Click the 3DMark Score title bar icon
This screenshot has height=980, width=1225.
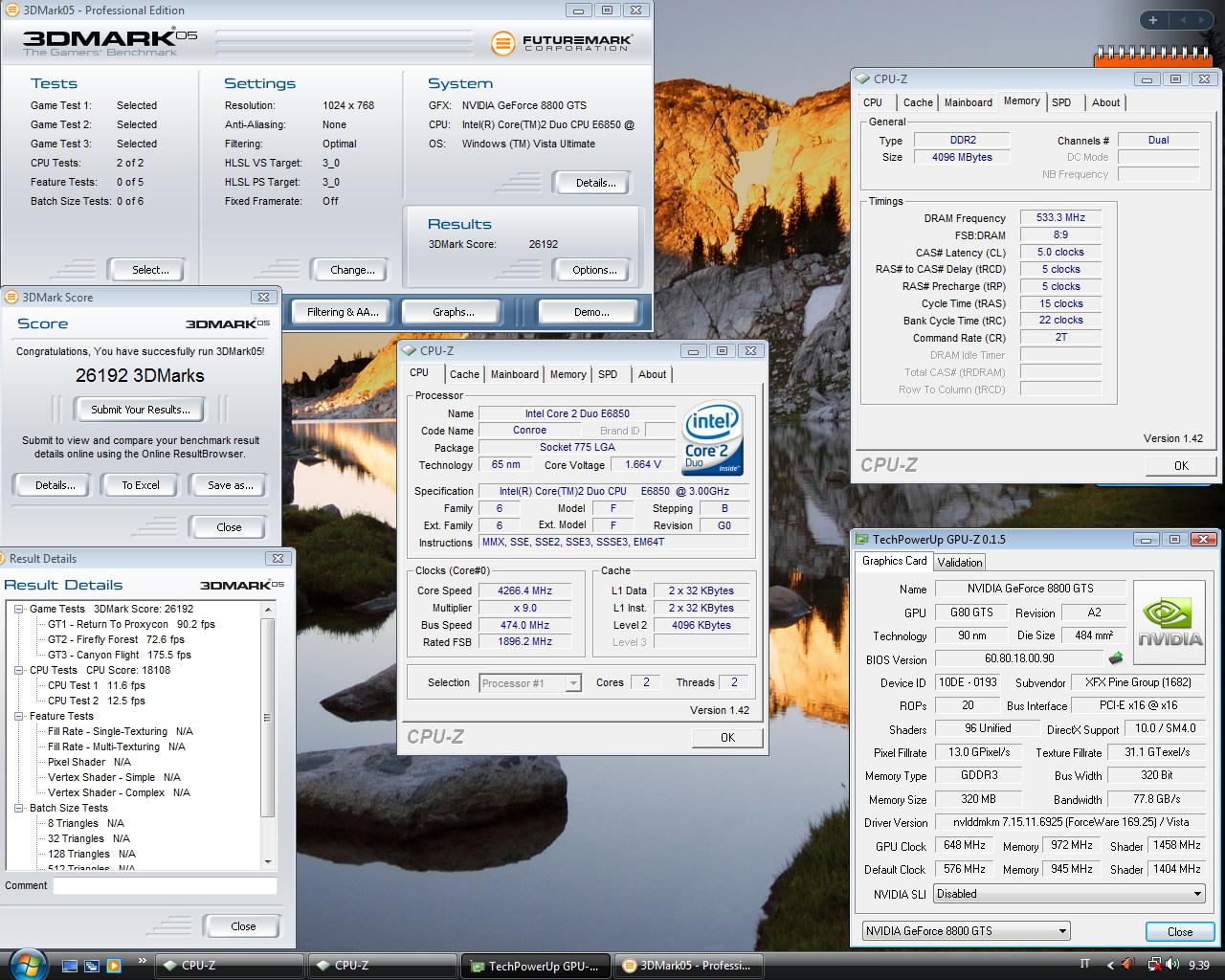(x=12, y=298)
